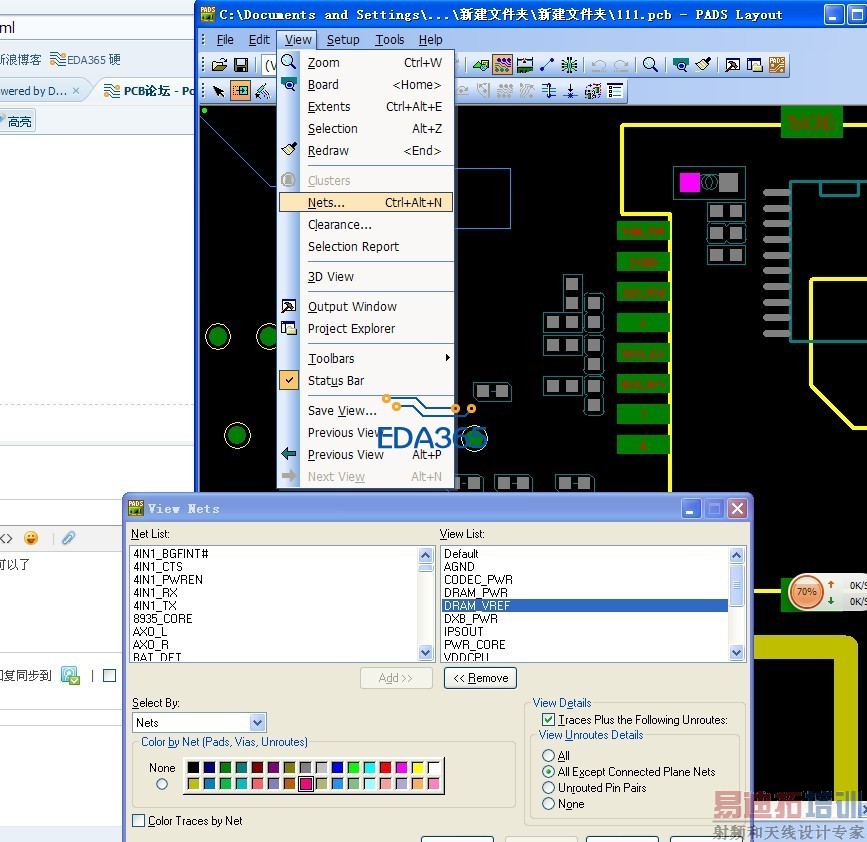Click the Redraw brush toolbar icon
Image resolution: width=867 pixels, height=842 pixels.
[x=703, y=65]
